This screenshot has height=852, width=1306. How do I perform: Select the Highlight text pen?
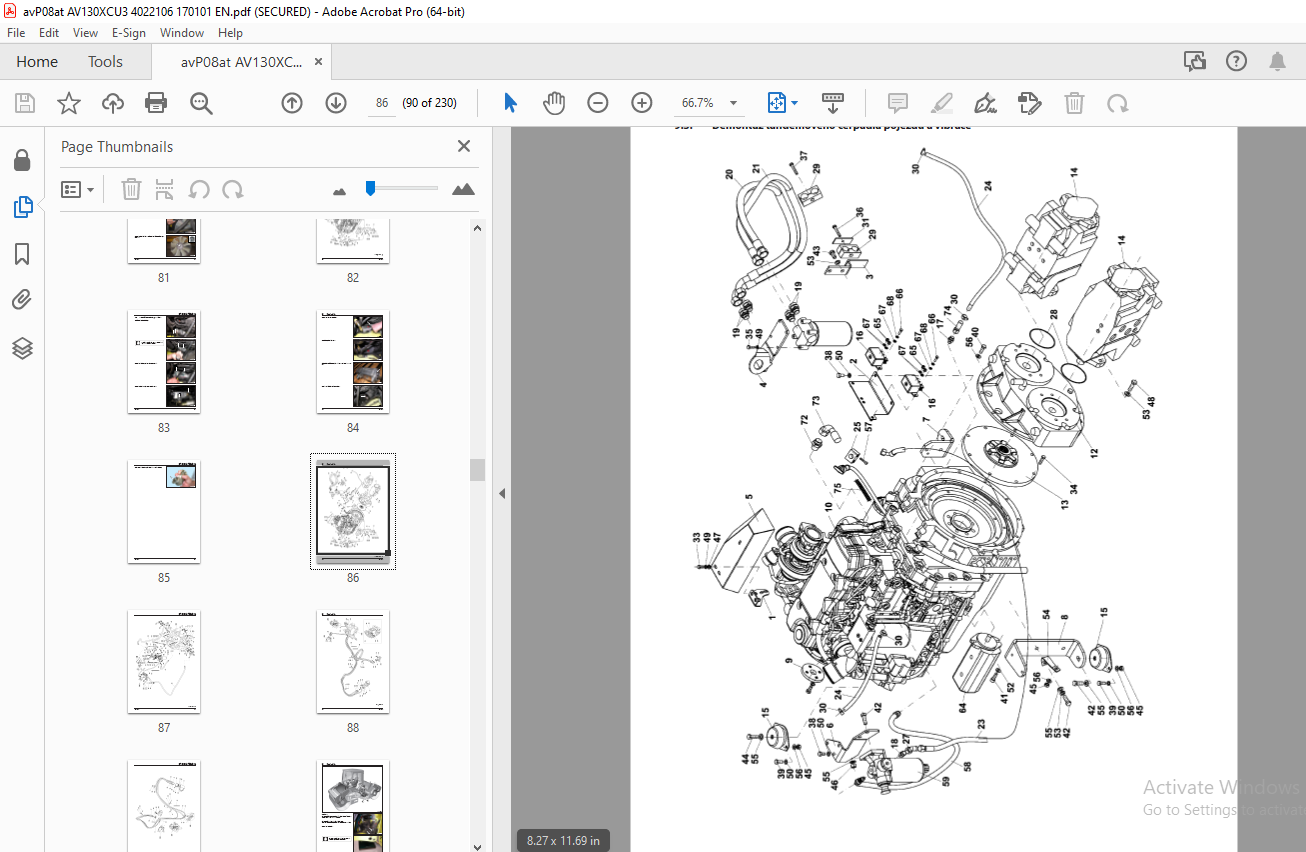click(x=941, y=103)
